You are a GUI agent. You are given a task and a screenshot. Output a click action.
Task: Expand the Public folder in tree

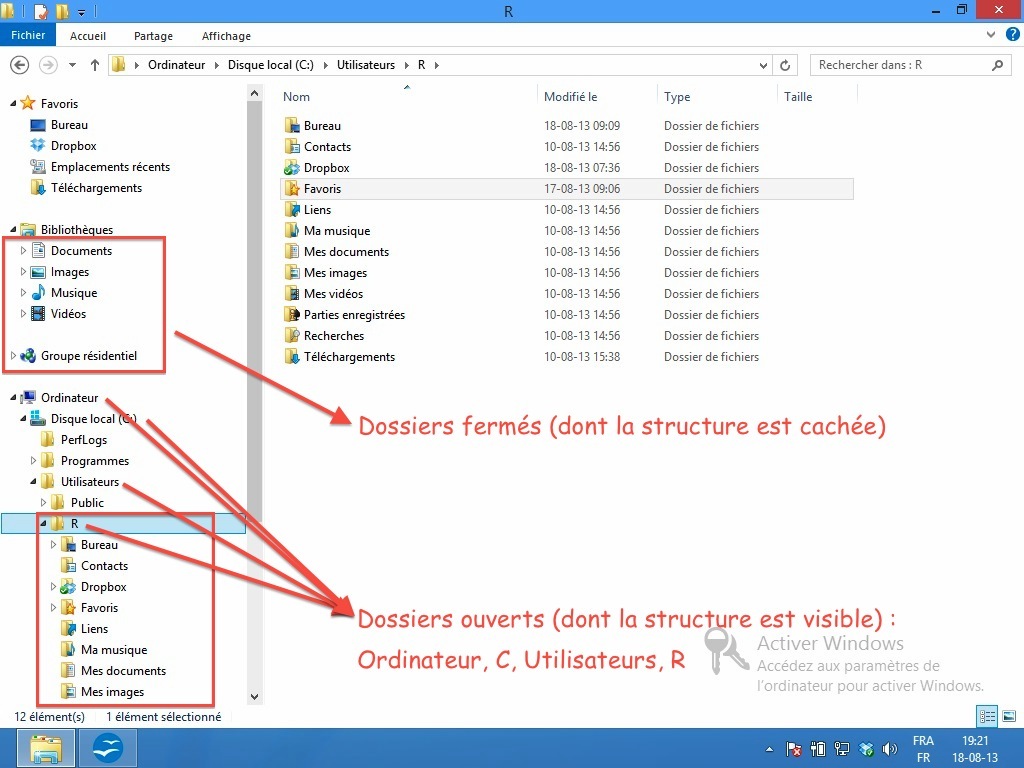tap(43, 503)
